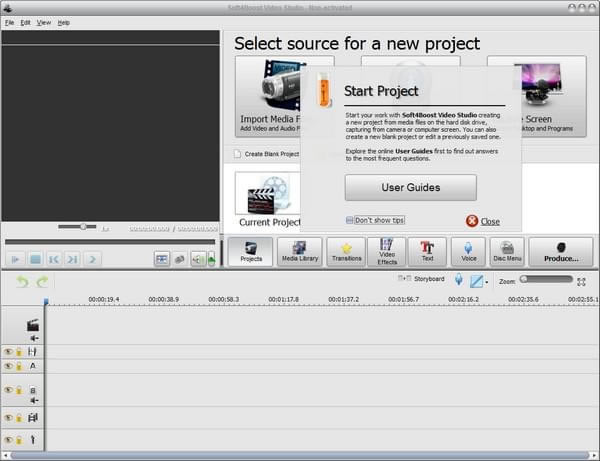The height and width of the screenshot is (461, 600).
Task: Switch timeline to Storyboard view
Action: pyautogui.click(x=421, y=279)
